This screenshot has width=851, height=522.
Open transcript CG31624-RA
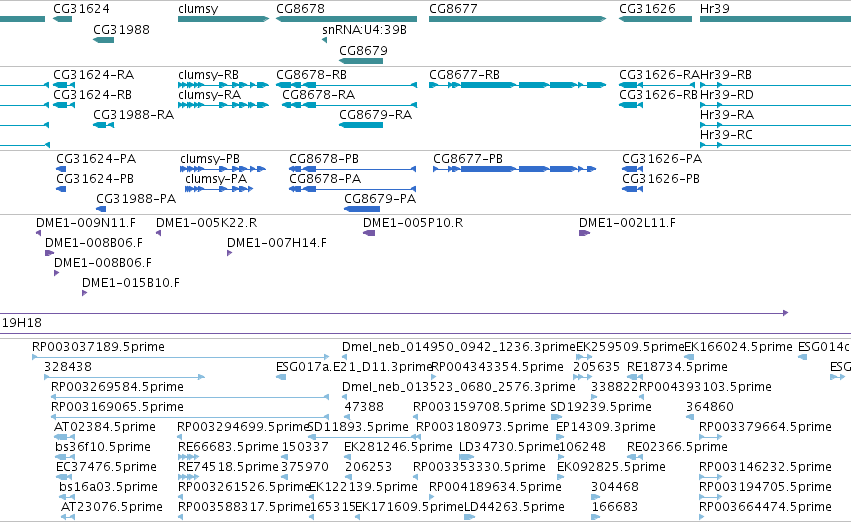coord(93,75)
